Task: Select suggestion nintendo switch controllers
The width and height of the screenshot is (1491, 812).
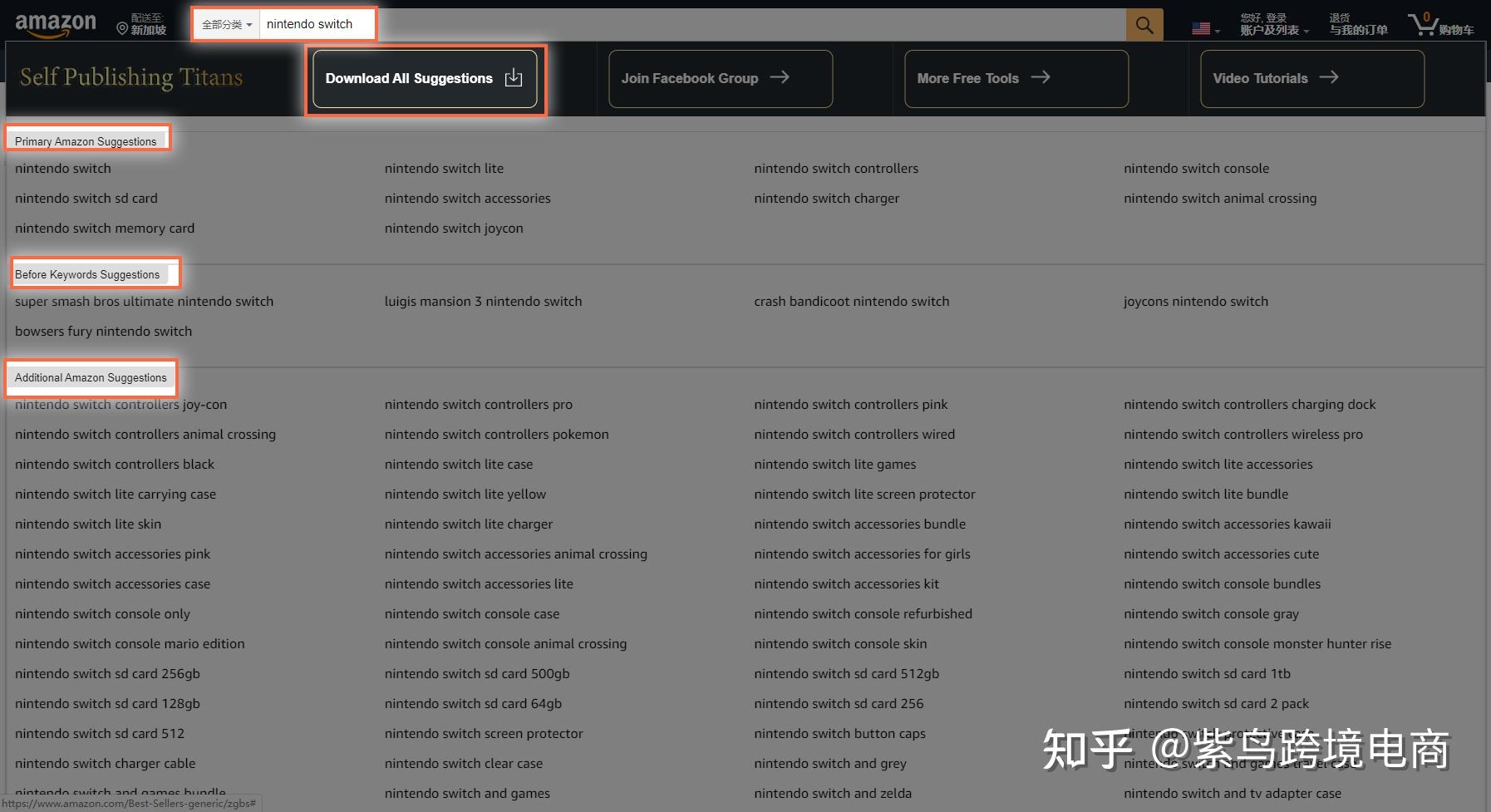Action: tap(836, 168)
